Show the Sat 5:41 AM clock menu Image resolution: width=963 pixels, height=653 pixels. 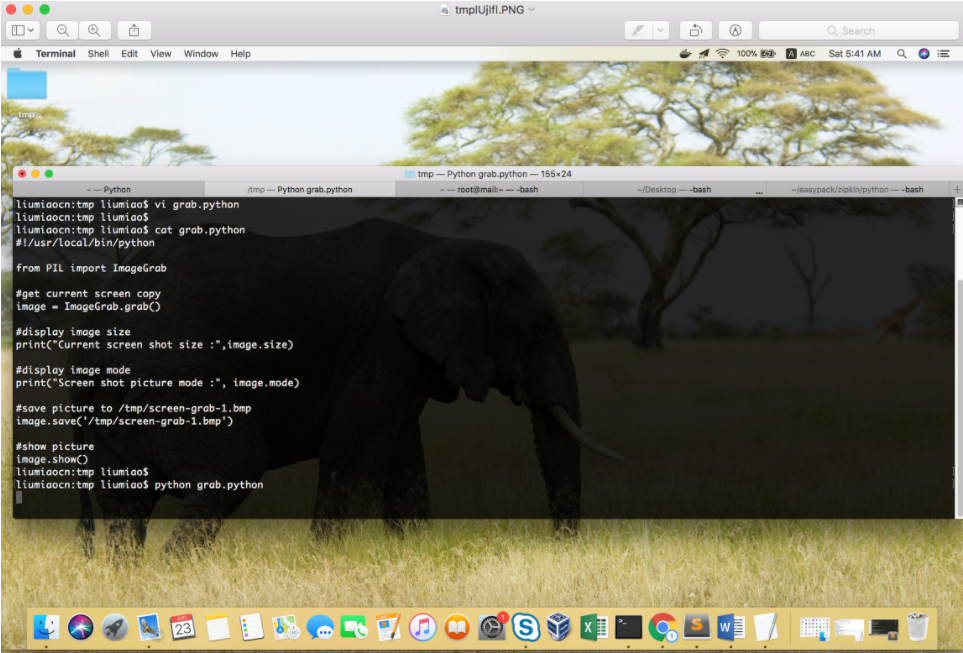(854, 53)
